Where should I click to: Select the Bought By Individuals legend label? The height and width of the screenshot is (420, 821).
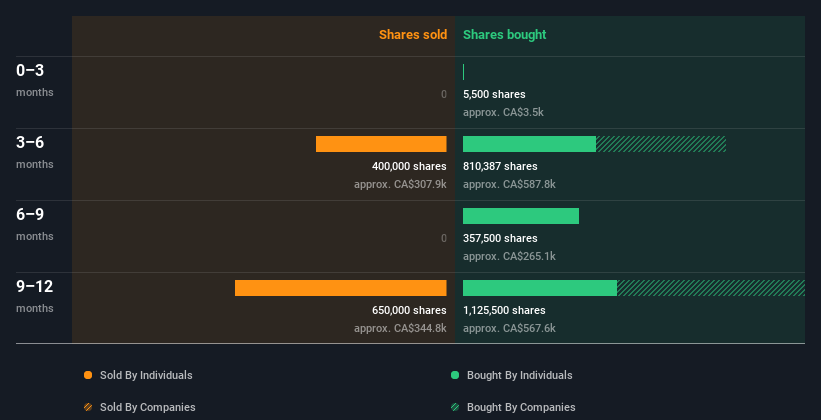click(x=519, y=375)
